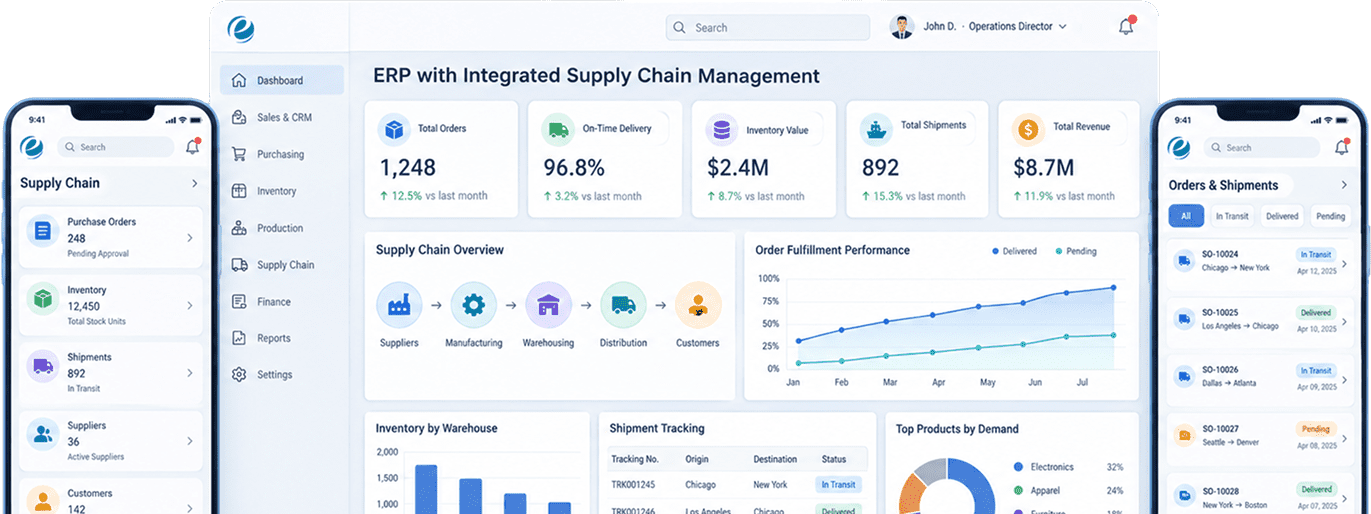
Task: Click John D. profile avatar
Action: tap(902, 27)
